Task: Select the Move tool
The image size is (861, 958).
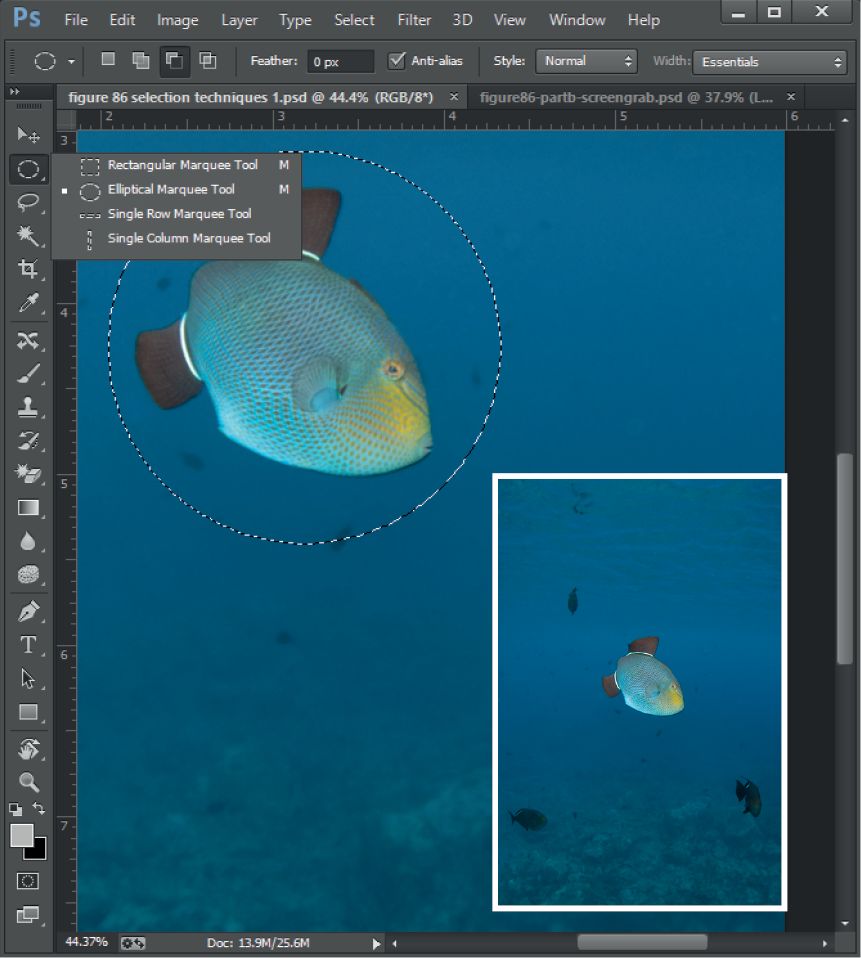Action: coord(28,134)
